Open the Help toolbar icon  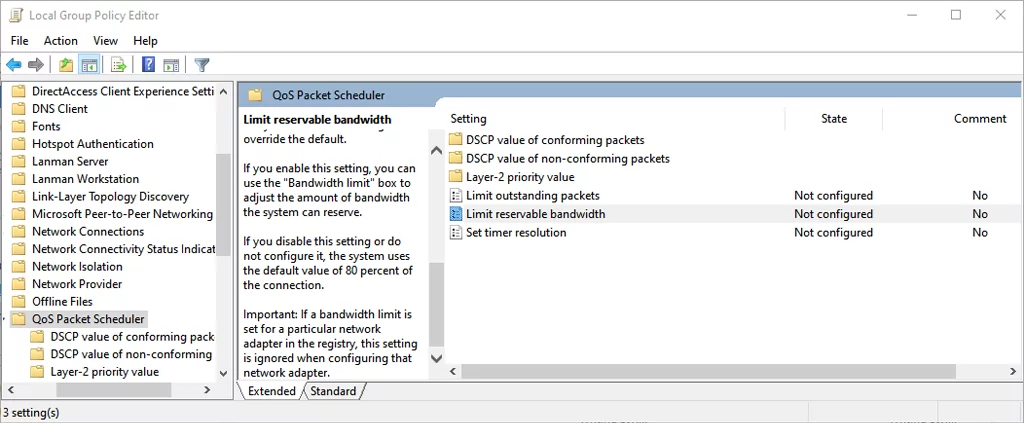pyautogui.click(x=149, y=65)
